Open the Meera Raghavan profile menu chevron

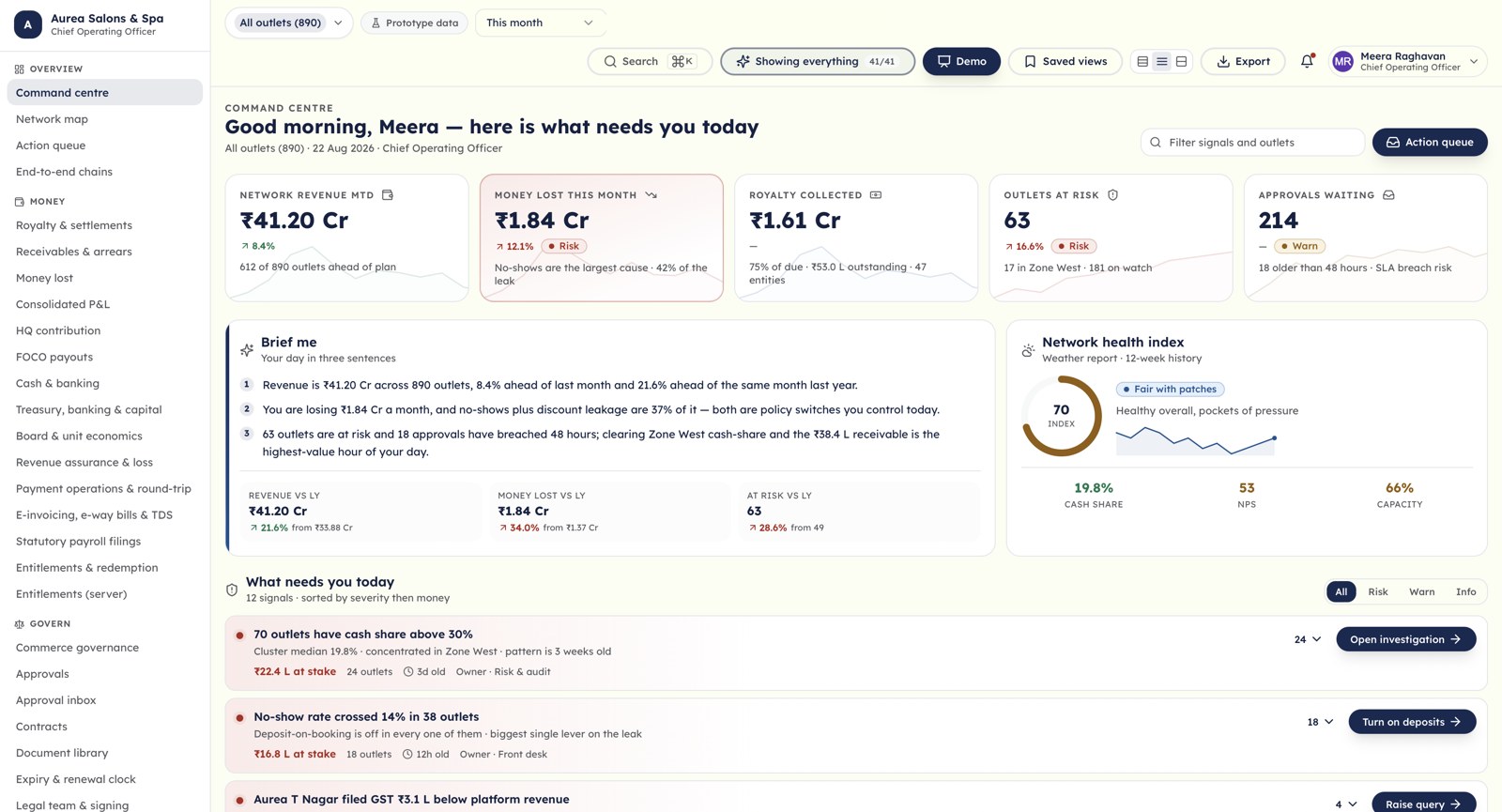[1474, 61]
